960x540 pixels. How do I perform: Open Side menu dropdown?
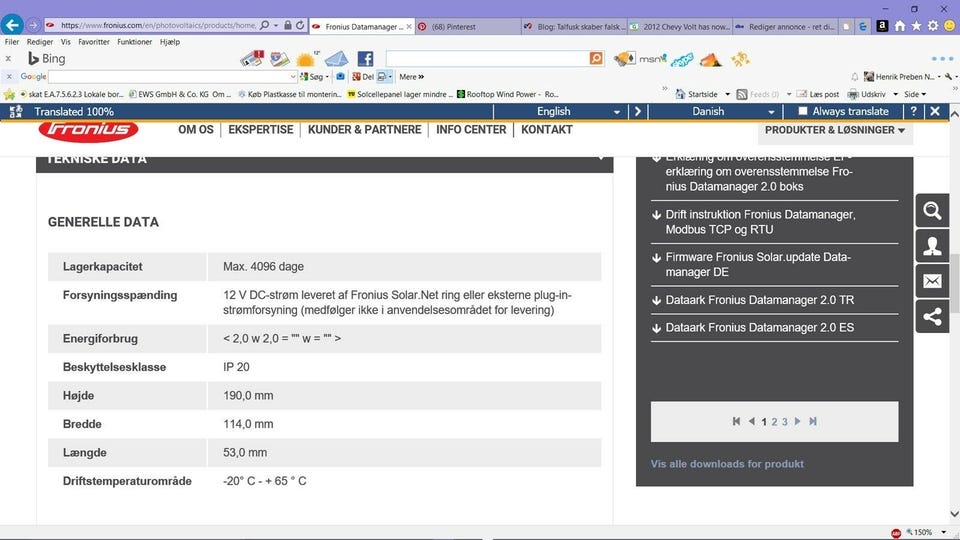point(915,94)
